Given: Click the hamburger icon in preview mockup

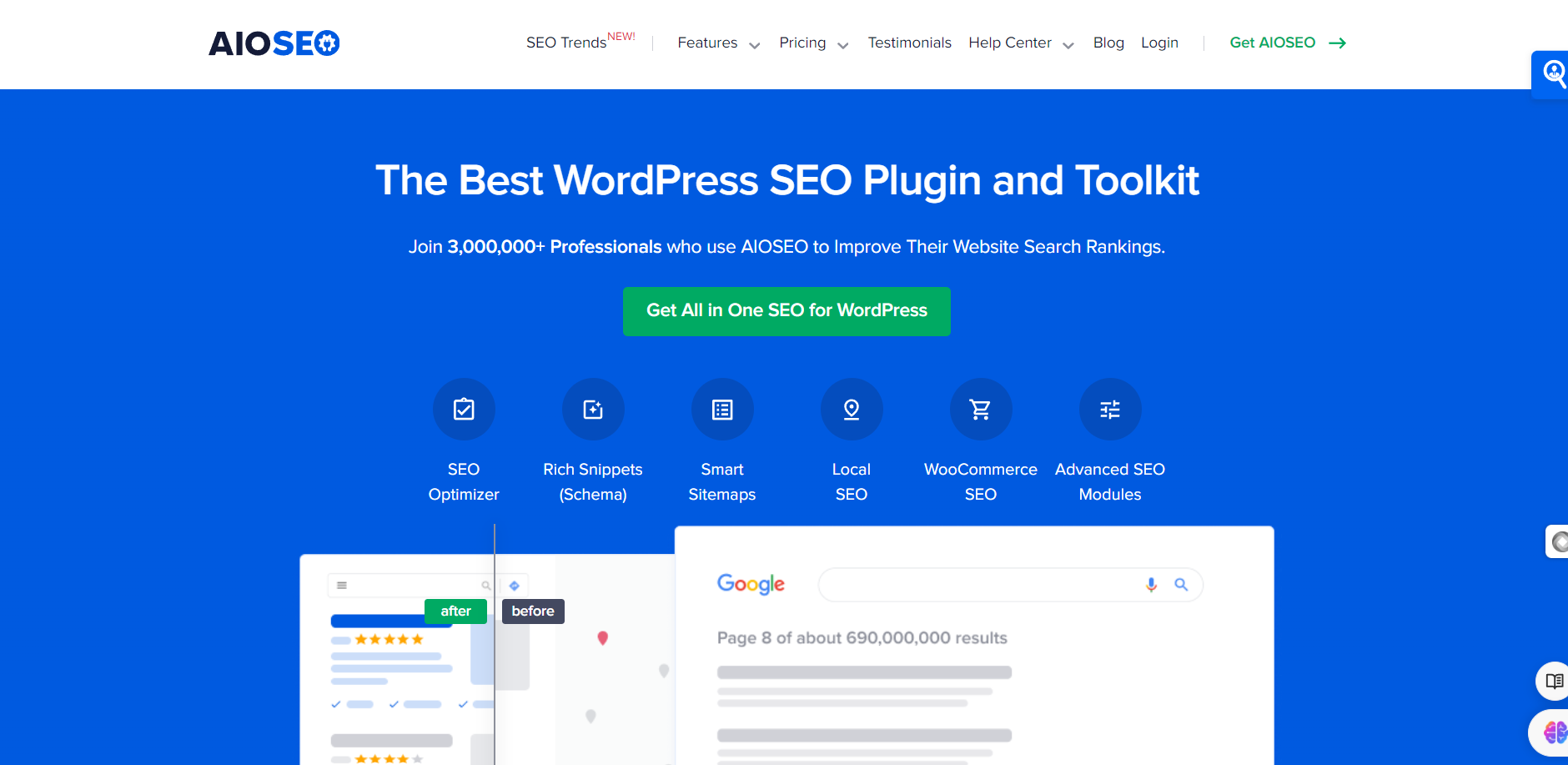Looking at the screenshot, I should pos(342,586).
